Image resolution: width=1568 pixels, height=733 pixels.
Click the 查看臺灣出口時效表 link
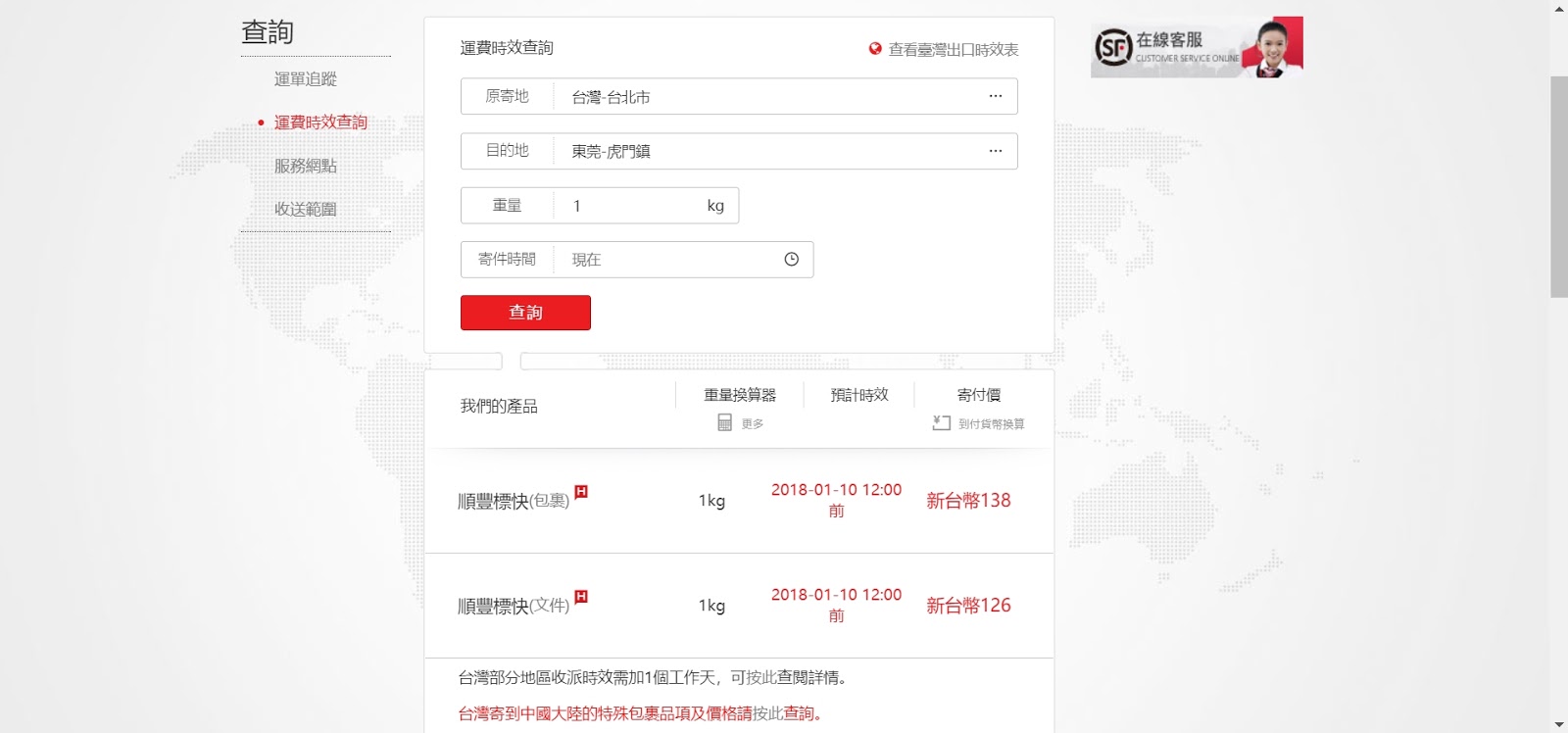(953, 49)
